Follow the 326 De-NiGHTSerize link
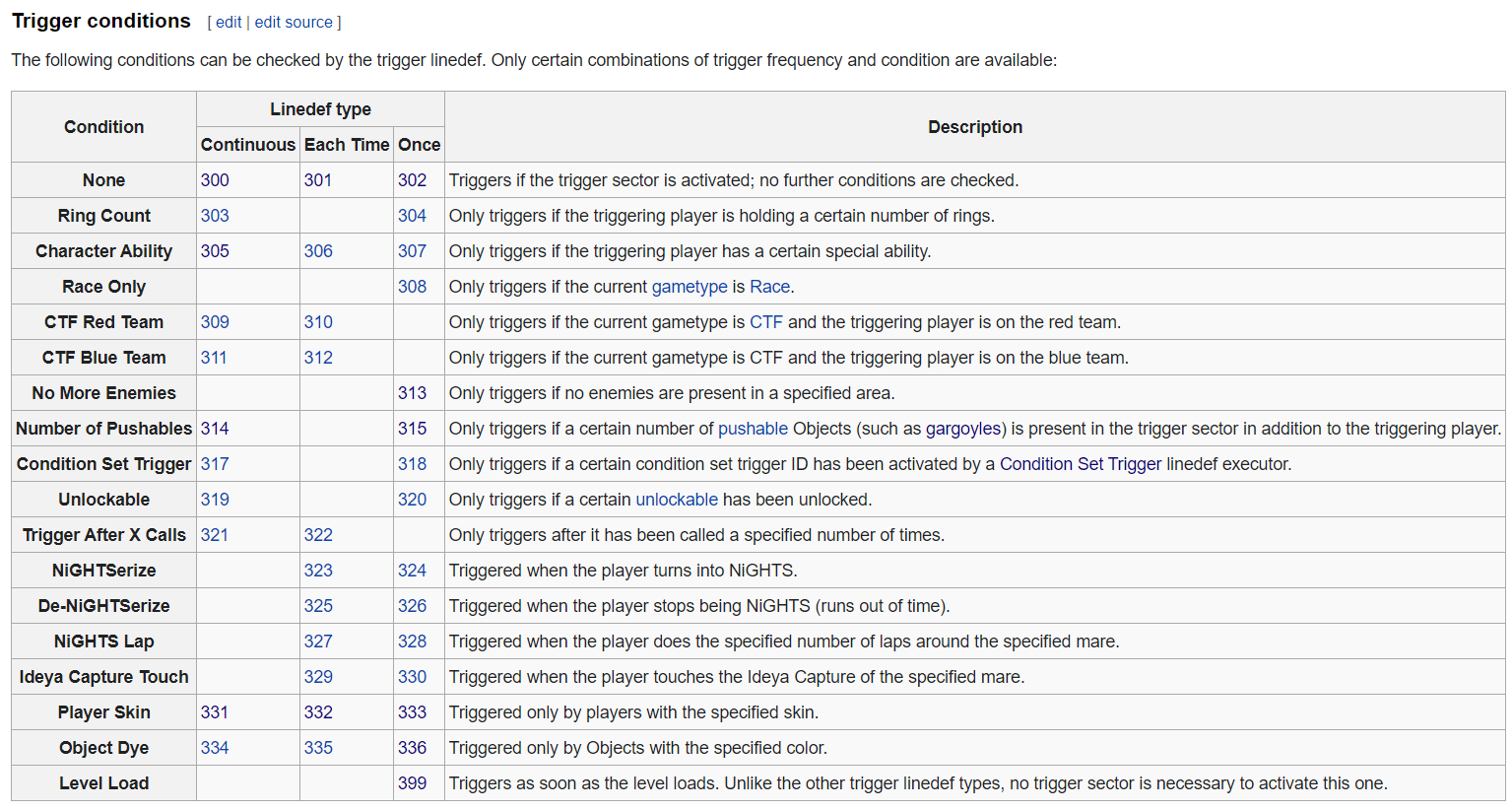 click(x=413, y=606)
